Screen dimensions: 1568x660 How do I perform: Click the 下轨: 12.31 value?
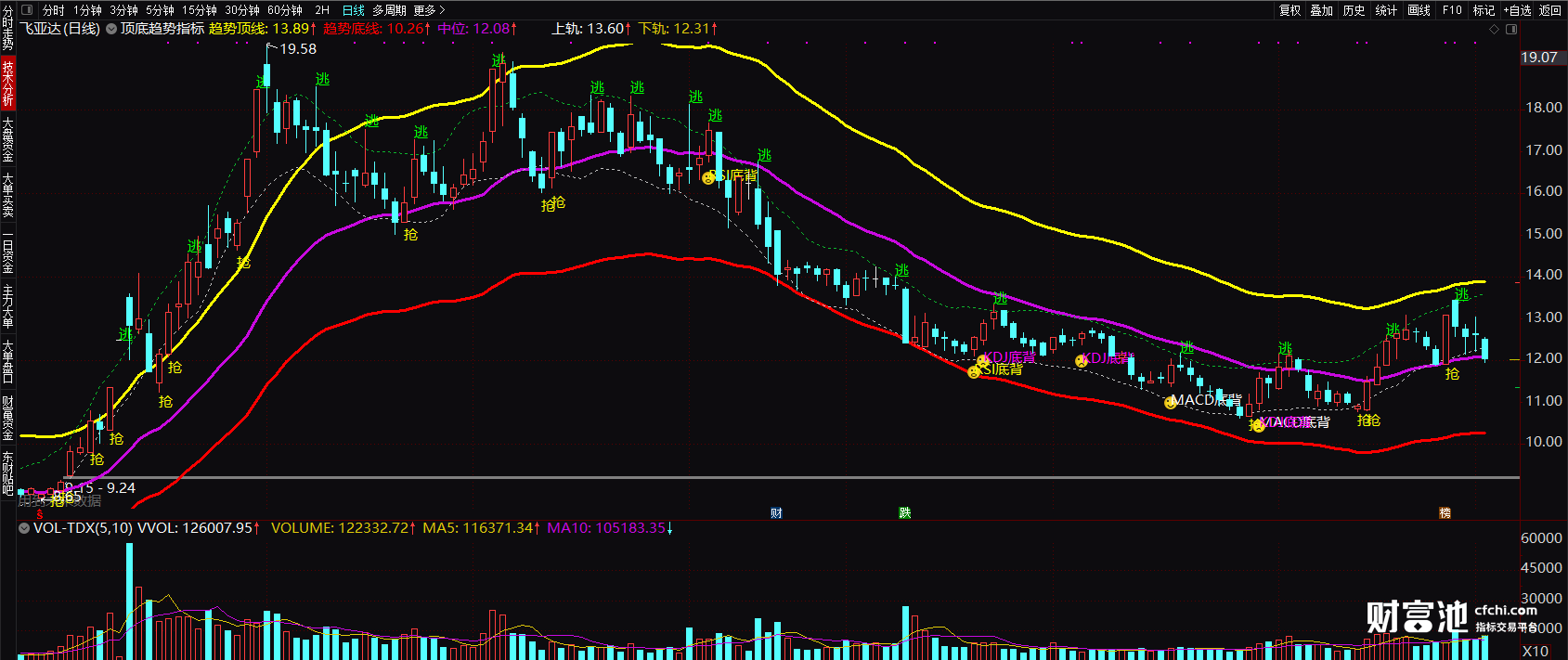click(679, 29)
